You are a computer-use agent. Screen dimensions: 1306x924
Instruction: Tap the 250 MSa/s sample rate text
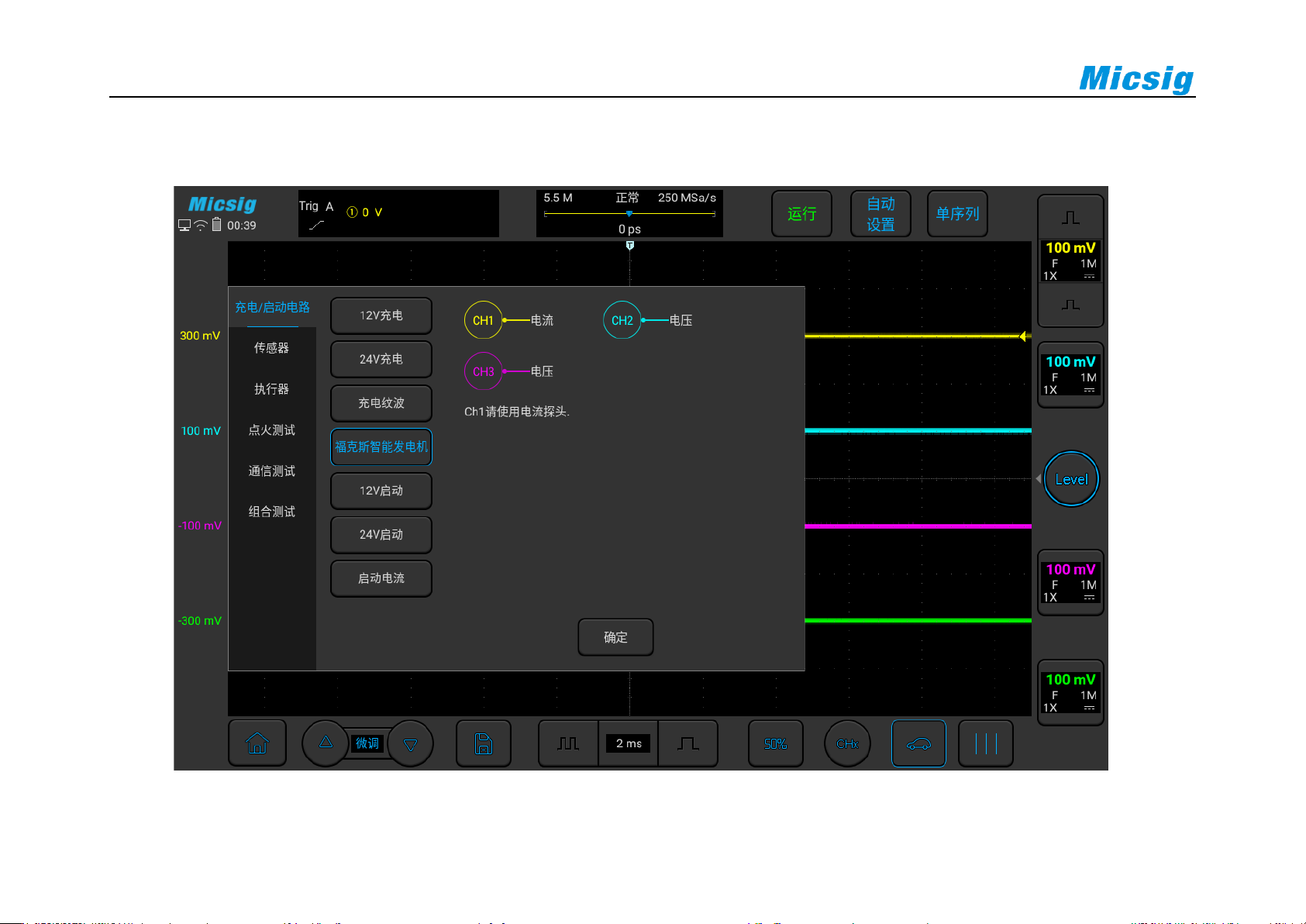pyautogui.click(x=687, y=198)
